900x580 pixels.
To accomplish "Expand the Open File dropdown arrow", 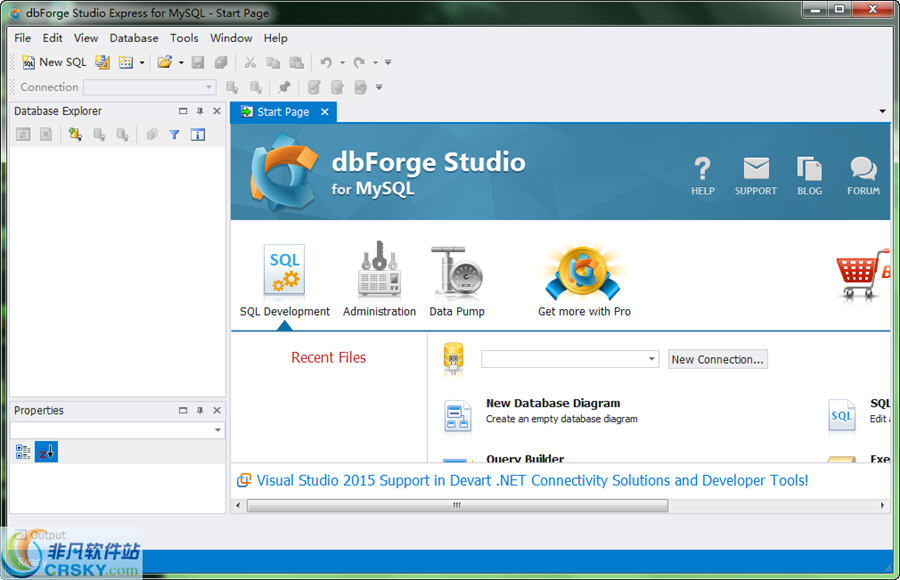I will click(181, 62).
